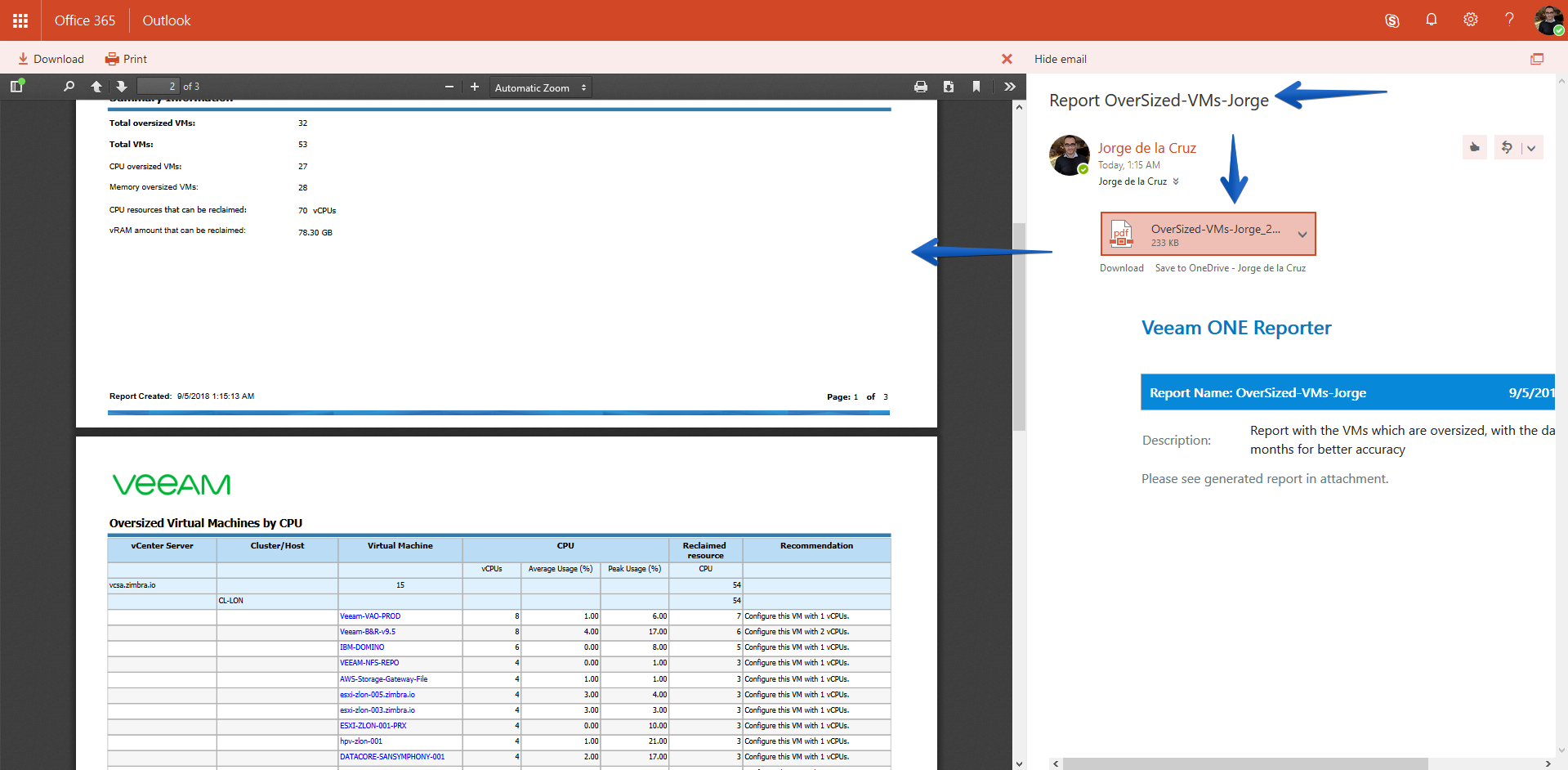
Task: Click Download in the attachment preview bar
Action: click(x=51, y=59)
